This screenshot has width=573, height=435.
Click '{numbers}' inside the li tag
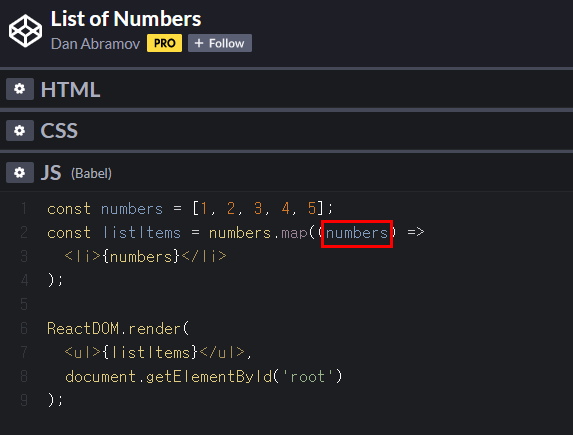click(x=141, y=257)
